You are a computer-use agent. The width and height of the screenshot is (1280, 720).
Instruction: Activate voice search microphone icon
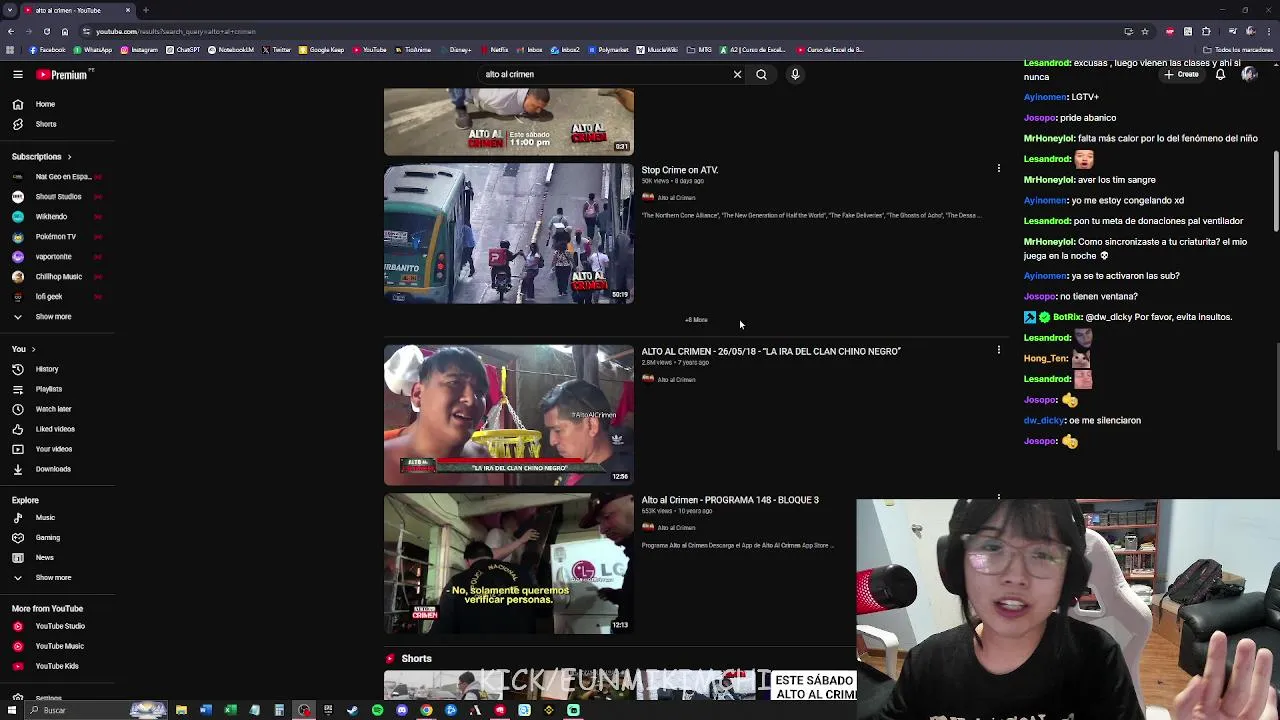tap(795, 74)
